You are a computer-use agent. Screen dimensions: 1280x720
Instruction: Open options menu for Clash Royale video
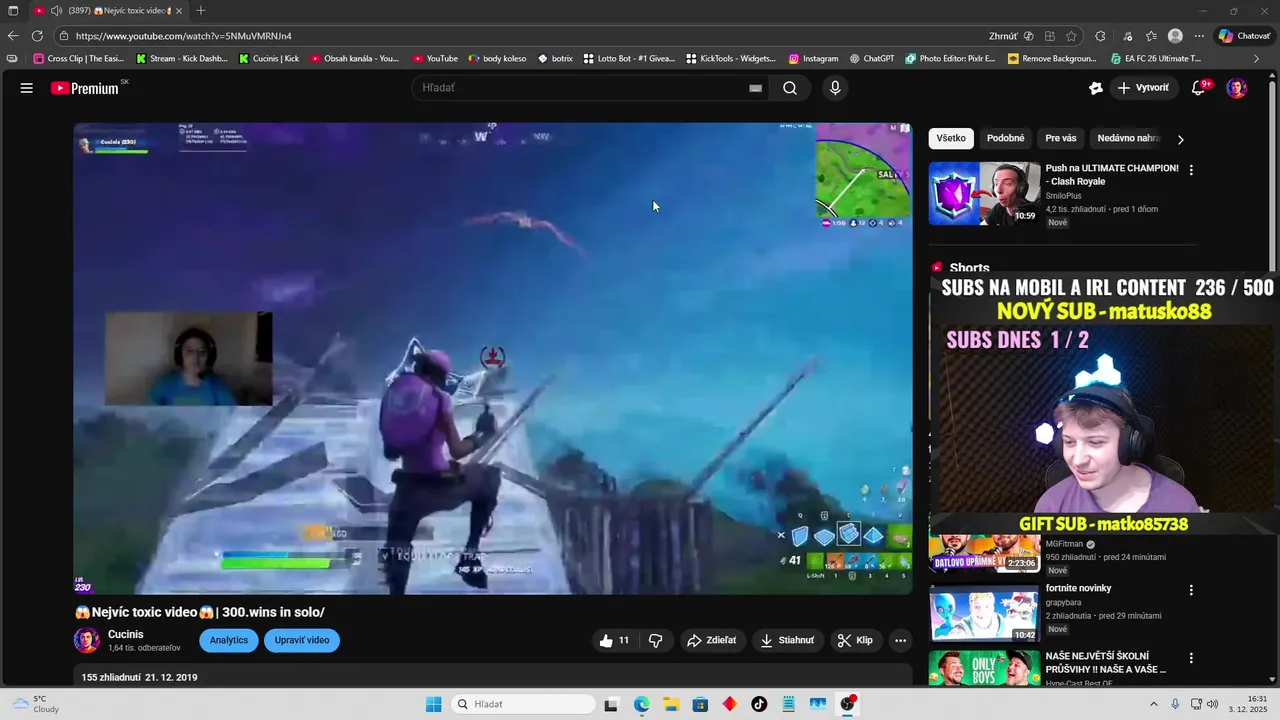[1191, 170]
